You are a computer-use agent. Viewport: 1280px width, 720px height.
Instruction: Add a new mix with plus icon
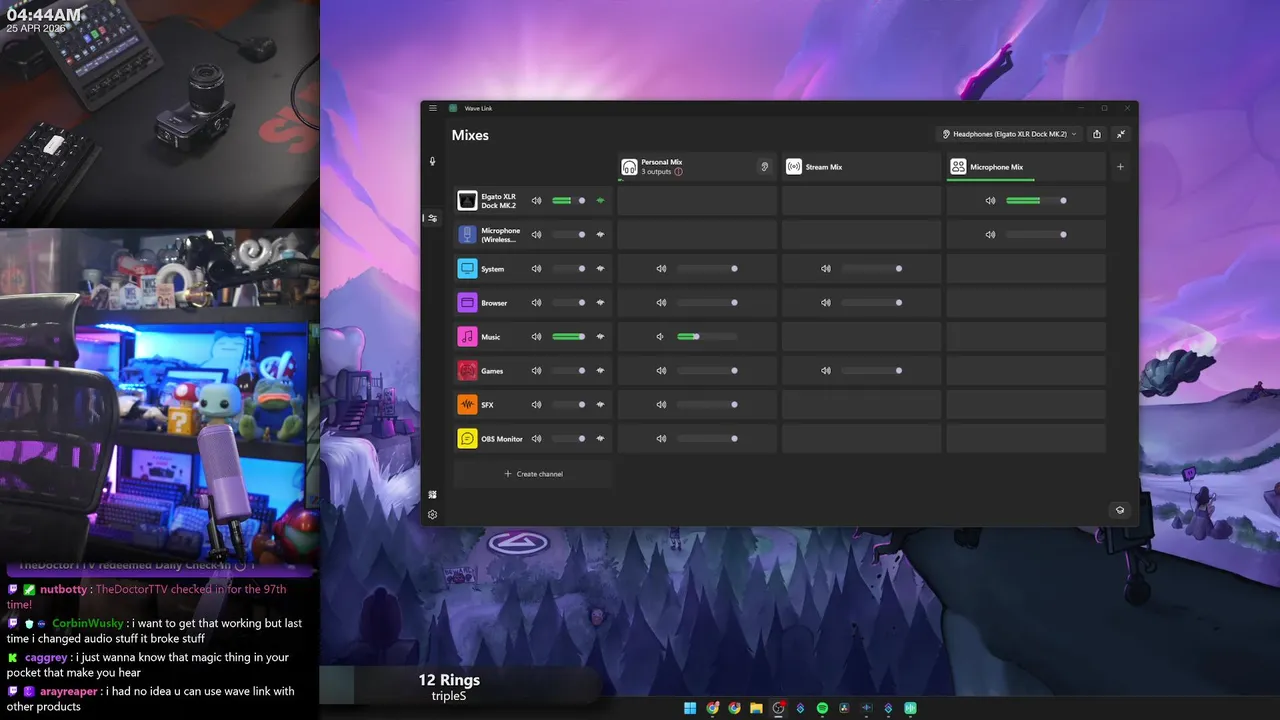pyautogui.click(x=1120, y=167)
